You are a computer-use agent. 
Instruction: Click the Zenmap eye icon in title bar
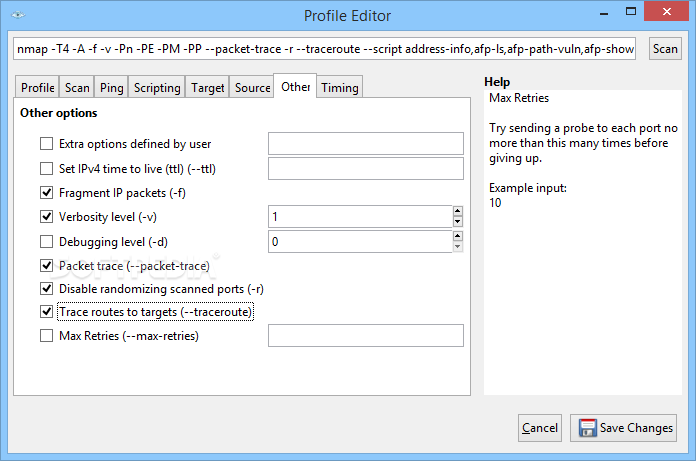point(18,15)
